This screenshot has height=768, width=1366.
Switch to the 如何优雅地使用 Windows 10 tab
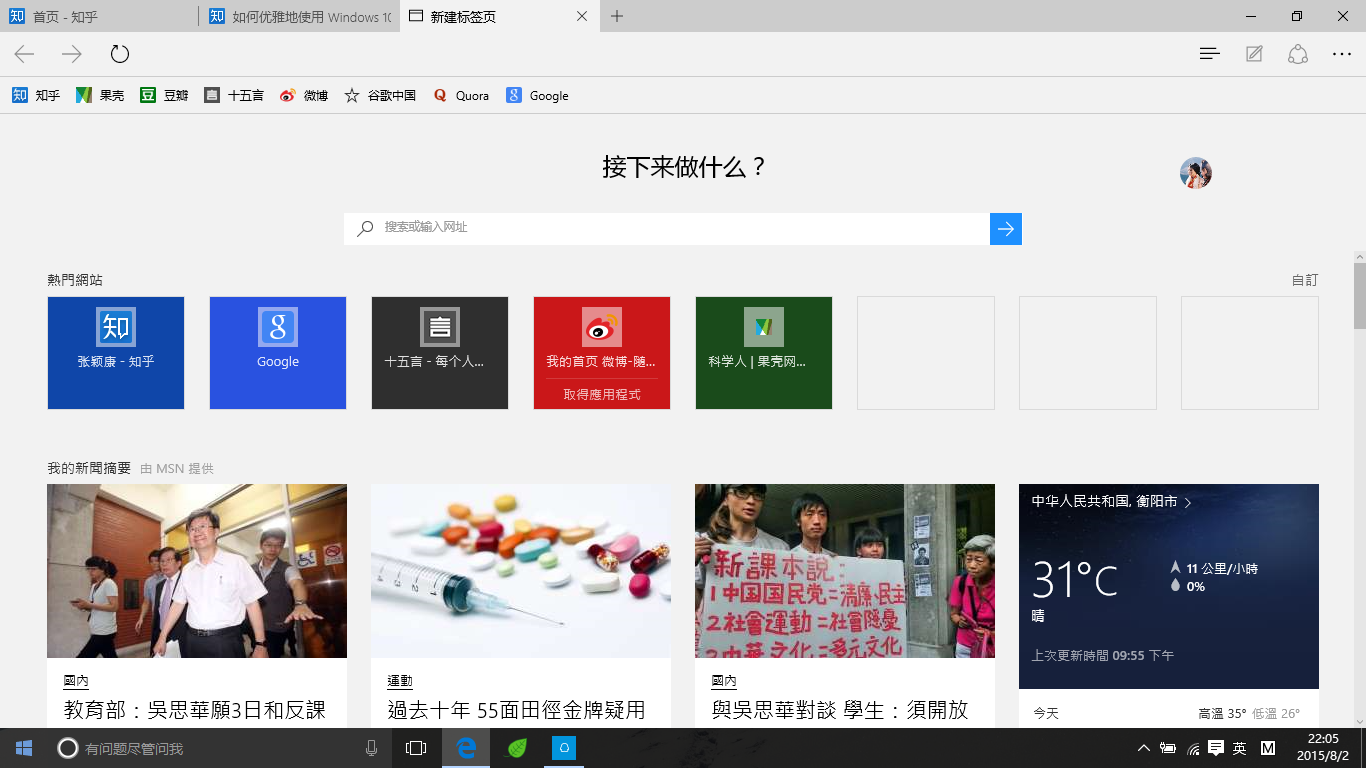(300, 16)
